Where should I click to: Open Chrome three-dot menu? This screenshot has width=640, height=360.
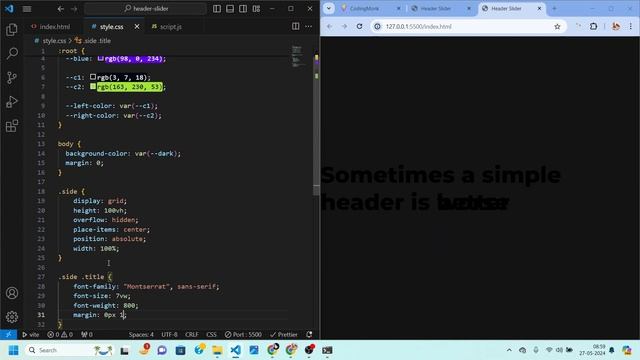631,27
